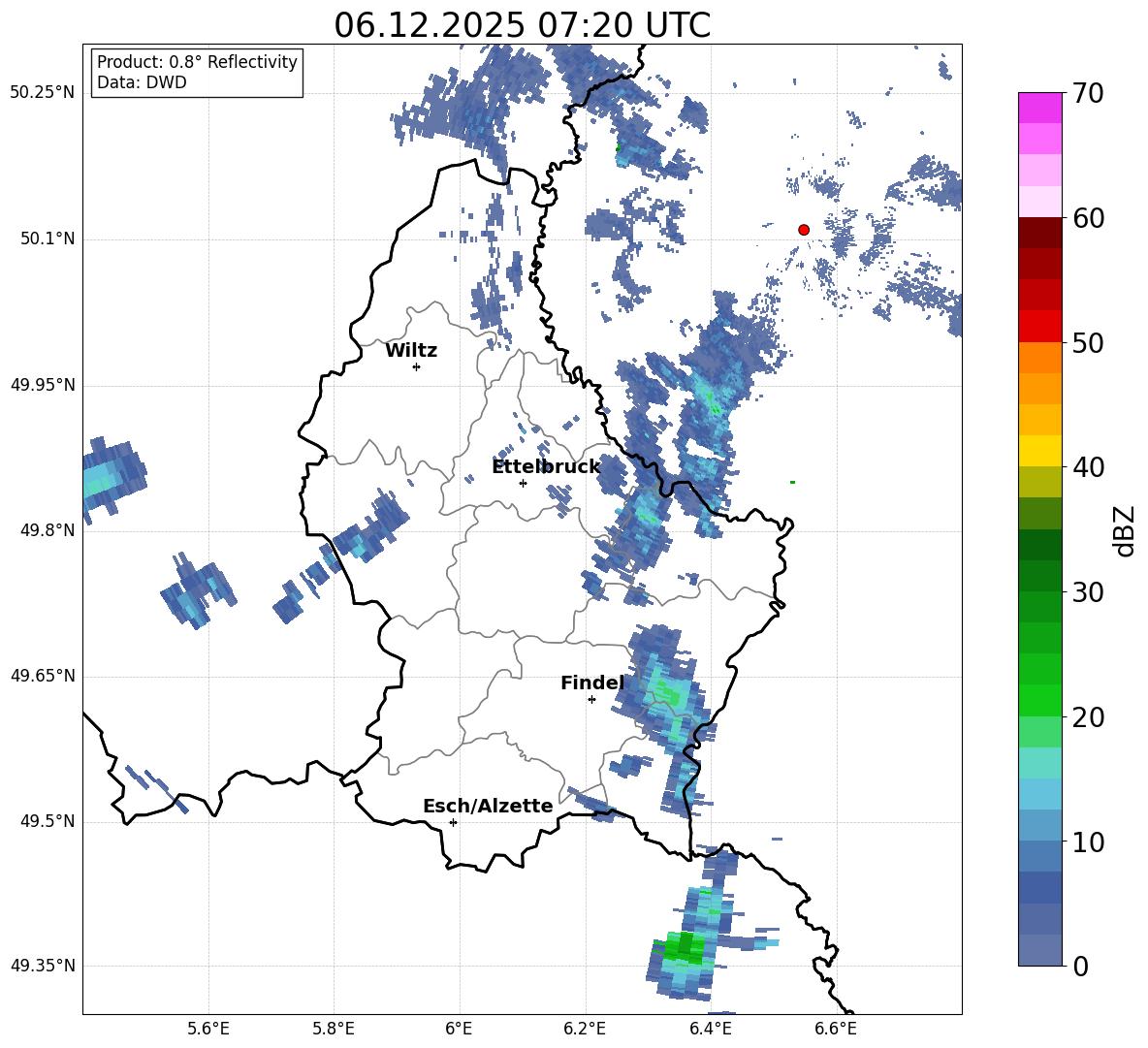The width and height of the screenshot is (1148, 1048).
Task: Click the 'dBZ' colorbar axis label
Action: tap(1123, 530)
